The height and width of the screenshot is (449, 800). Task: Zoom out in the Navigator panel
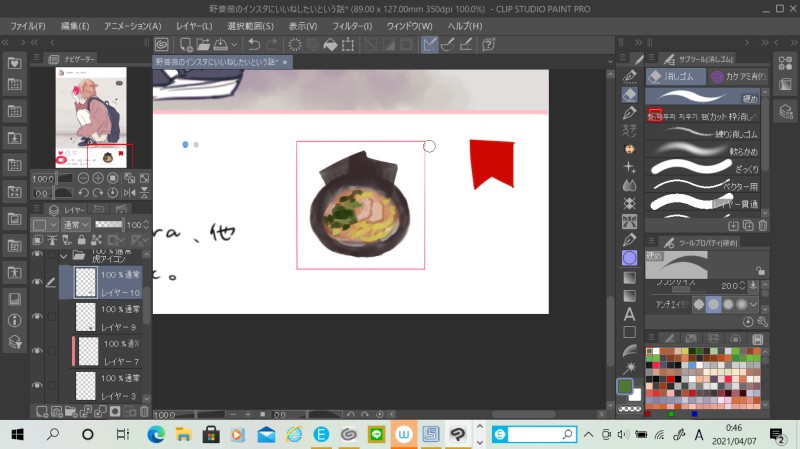coord(83,178)
